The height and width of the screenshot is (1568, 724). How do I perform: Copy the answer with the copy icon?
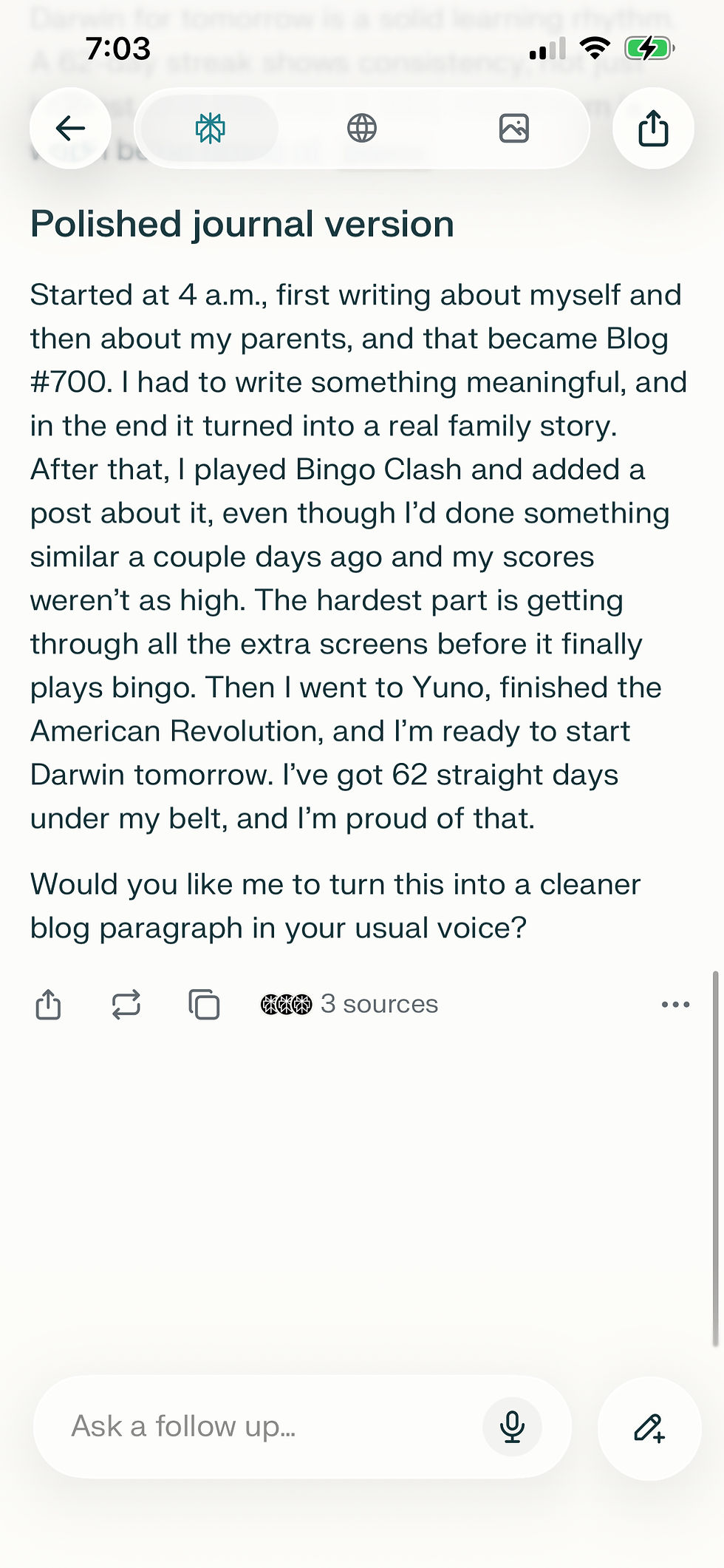(204, 1005)
